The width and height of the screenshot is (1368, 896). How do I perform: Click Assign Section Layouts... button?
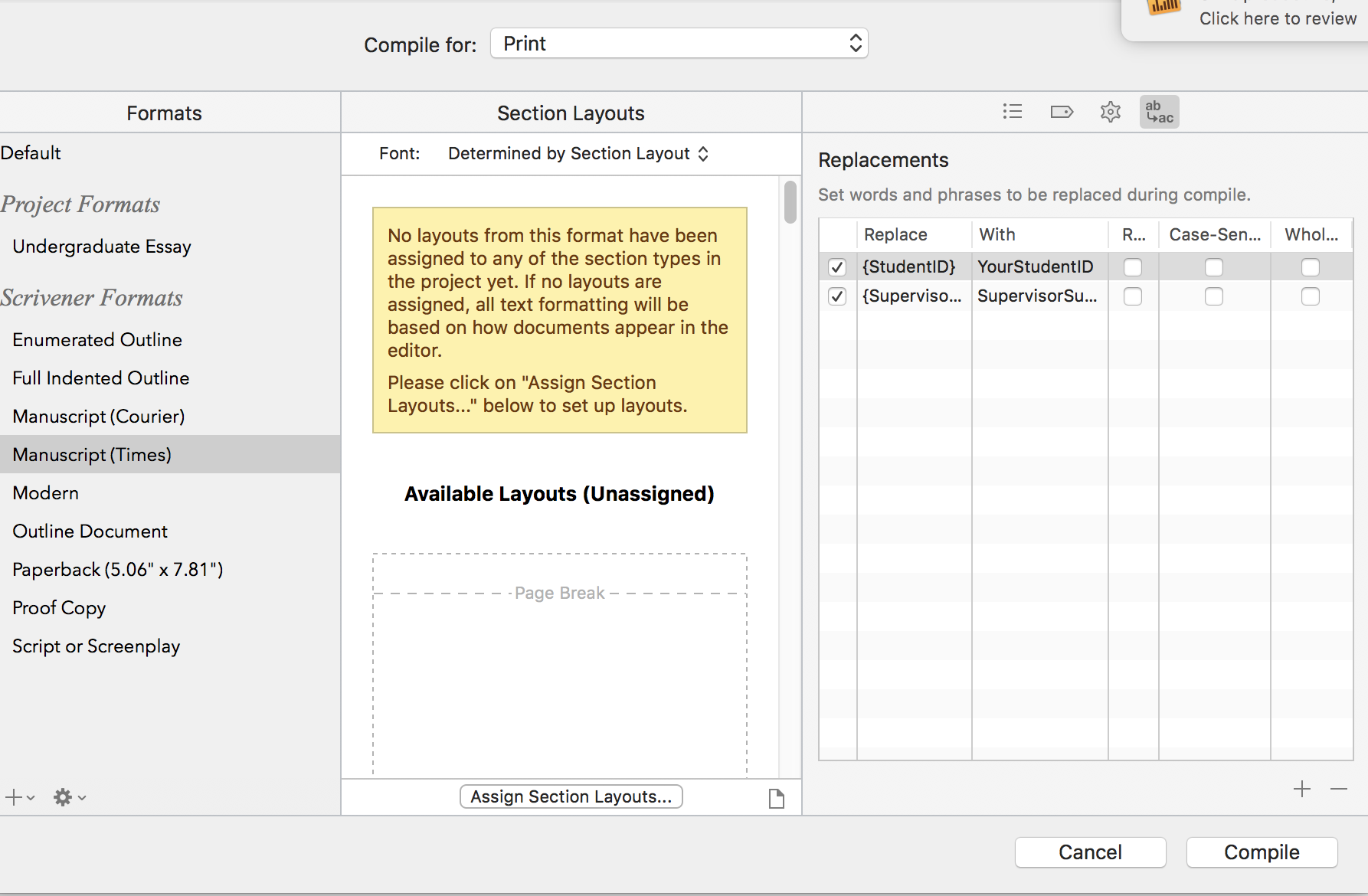click(571, 796)
